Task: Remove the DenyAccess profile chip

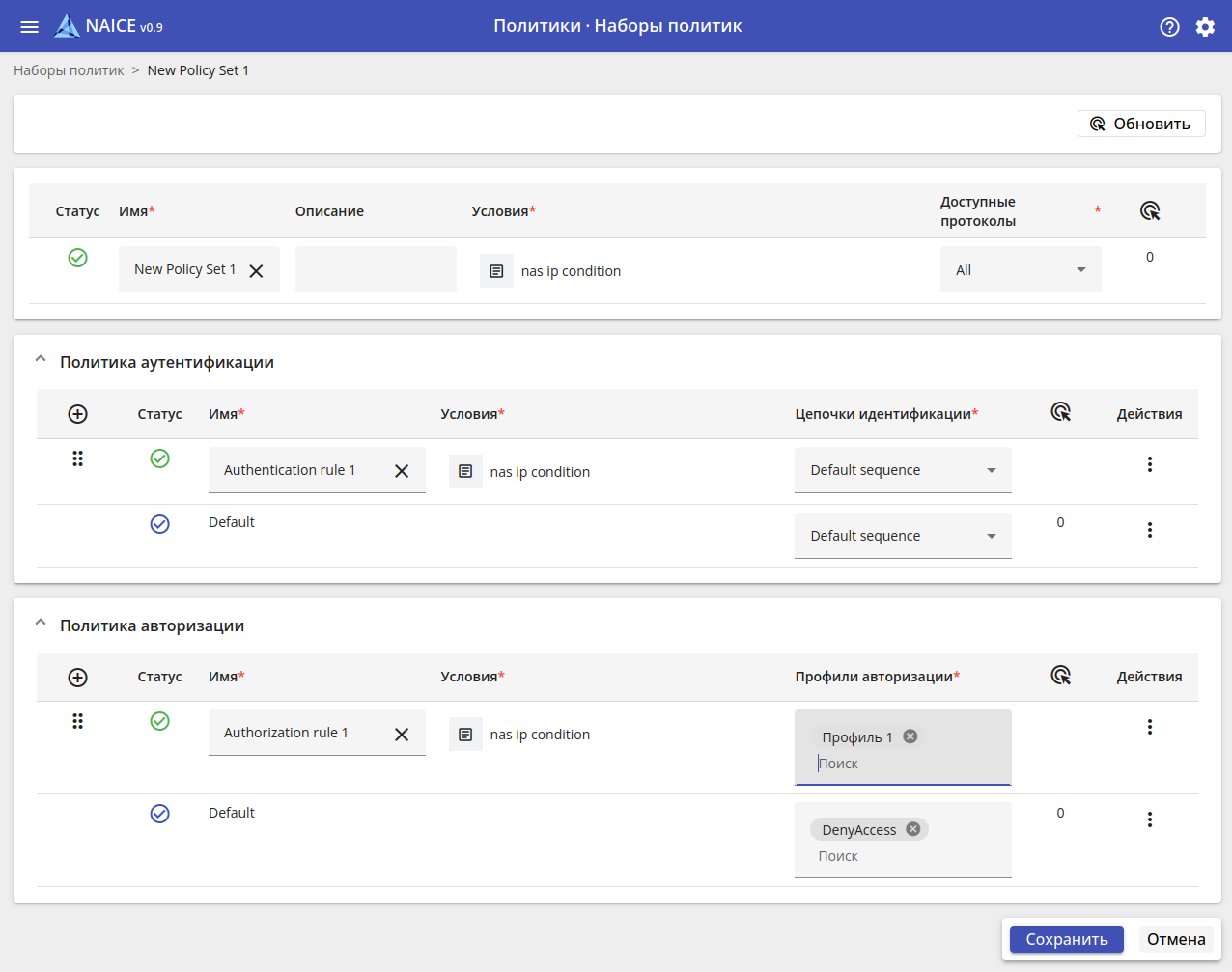Action: pos(912,829)
